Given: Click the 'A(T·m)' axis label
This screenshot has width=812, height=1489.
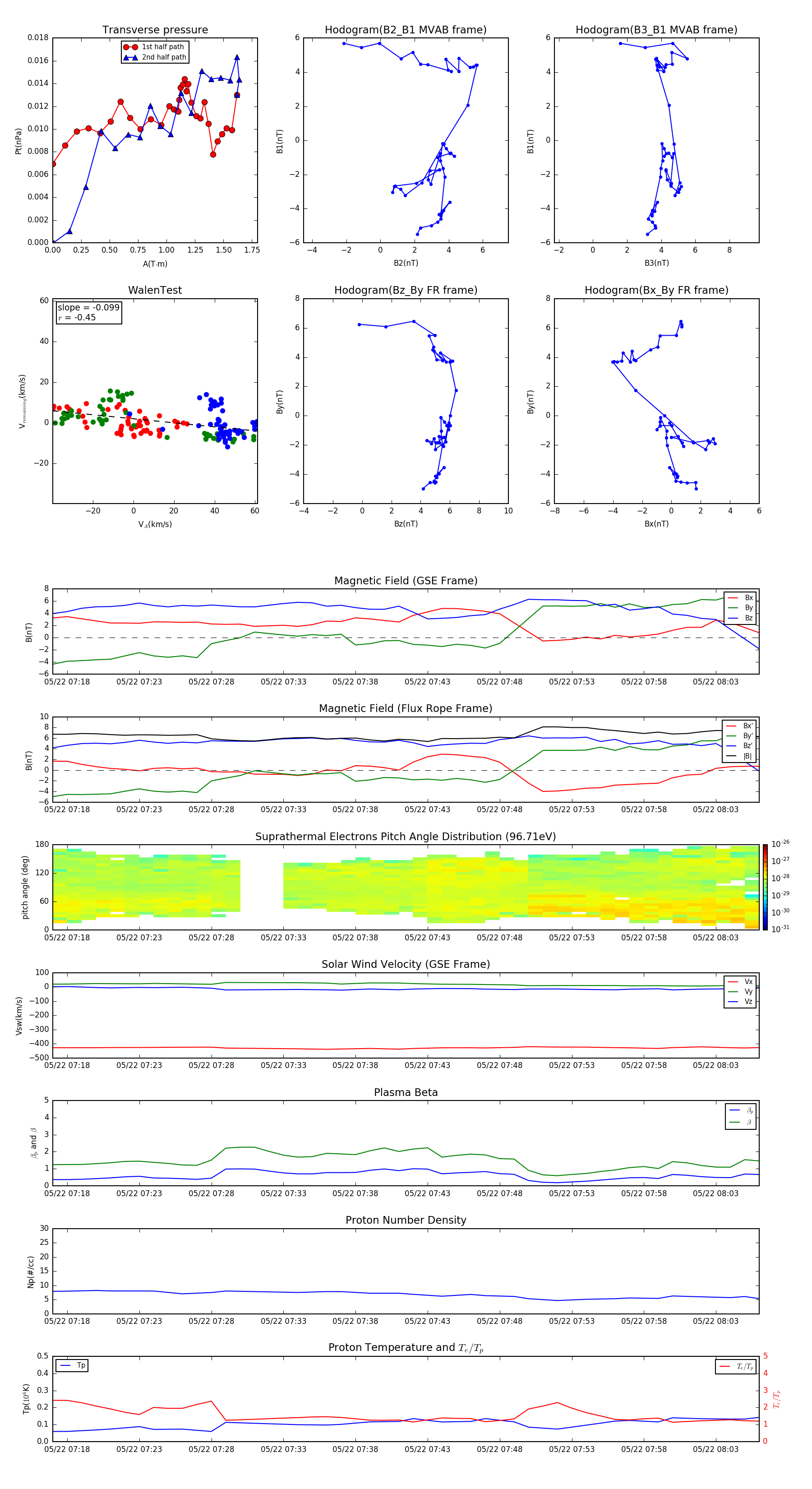Looking at the screenshot, I should coord(155,264).
